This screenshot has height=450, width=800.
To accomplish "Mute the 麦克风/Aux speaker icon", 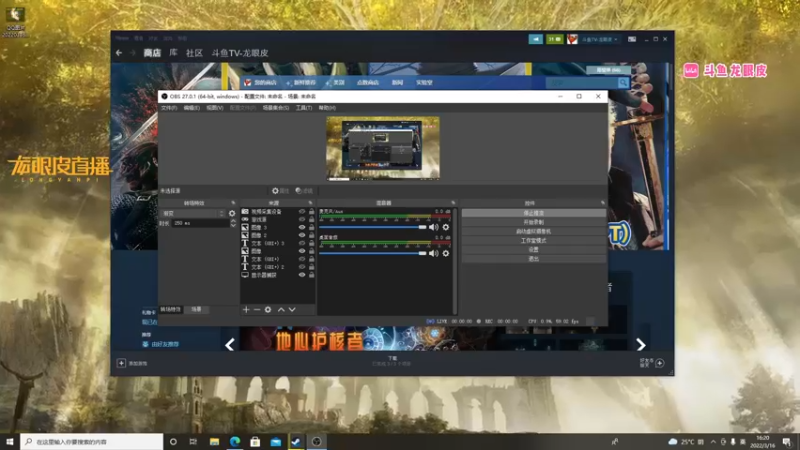I will (434, 227).
